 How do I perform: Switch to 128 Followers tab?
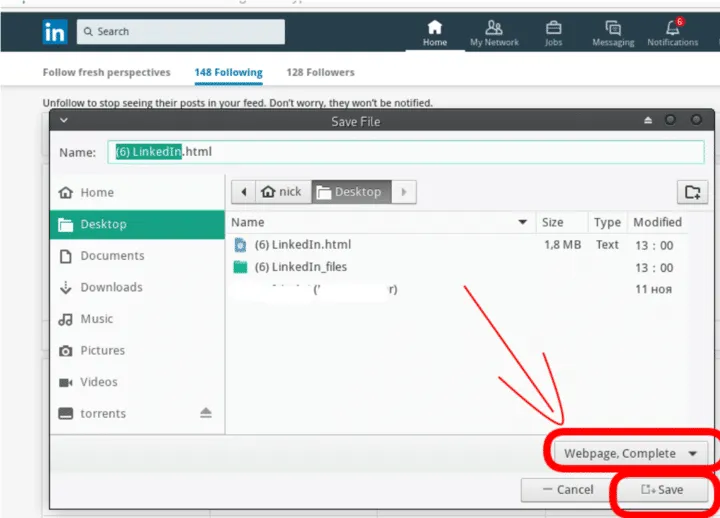pos(321,73)
